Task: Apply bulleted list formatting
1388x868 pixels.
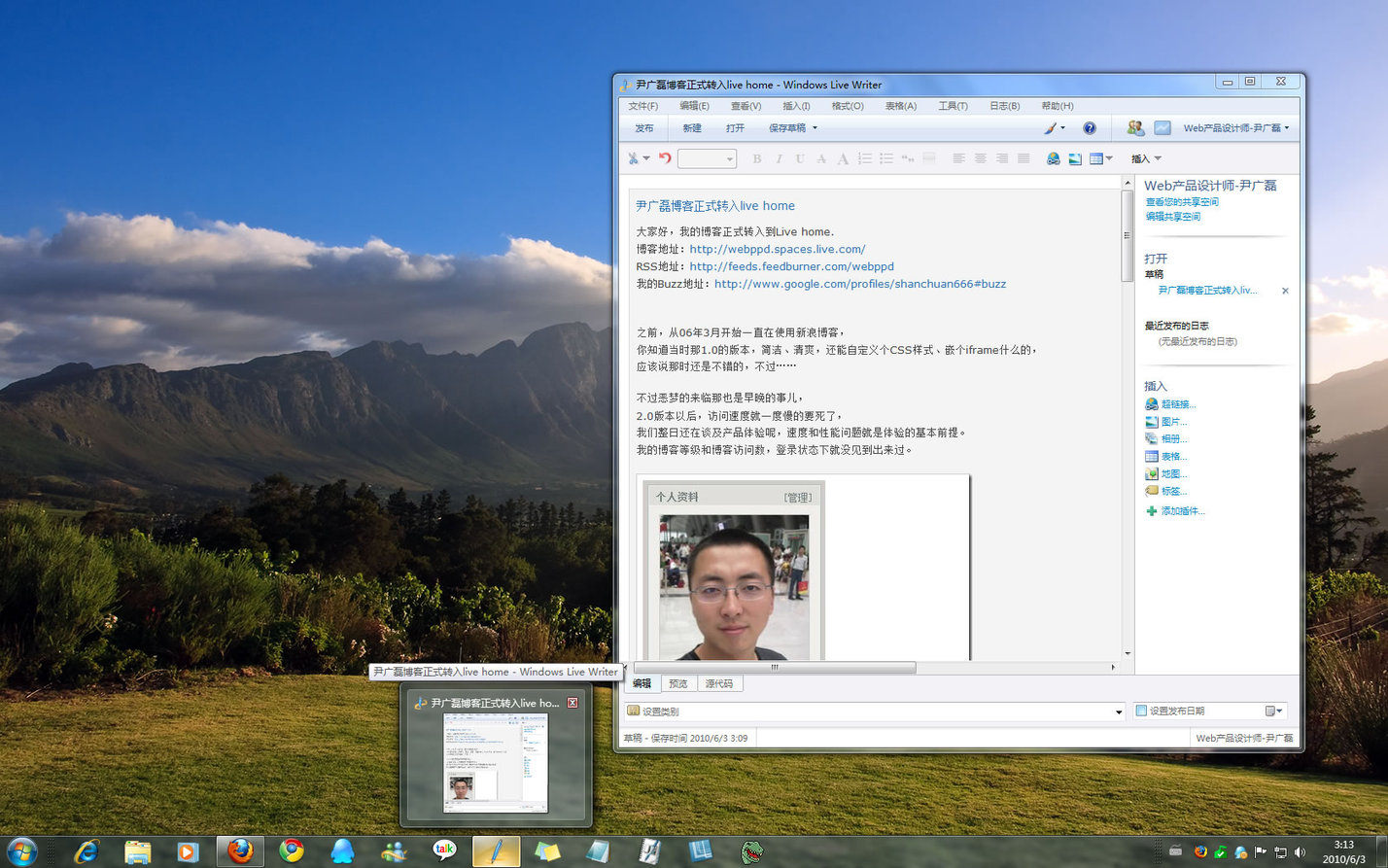Action: [x=886, y=158]
